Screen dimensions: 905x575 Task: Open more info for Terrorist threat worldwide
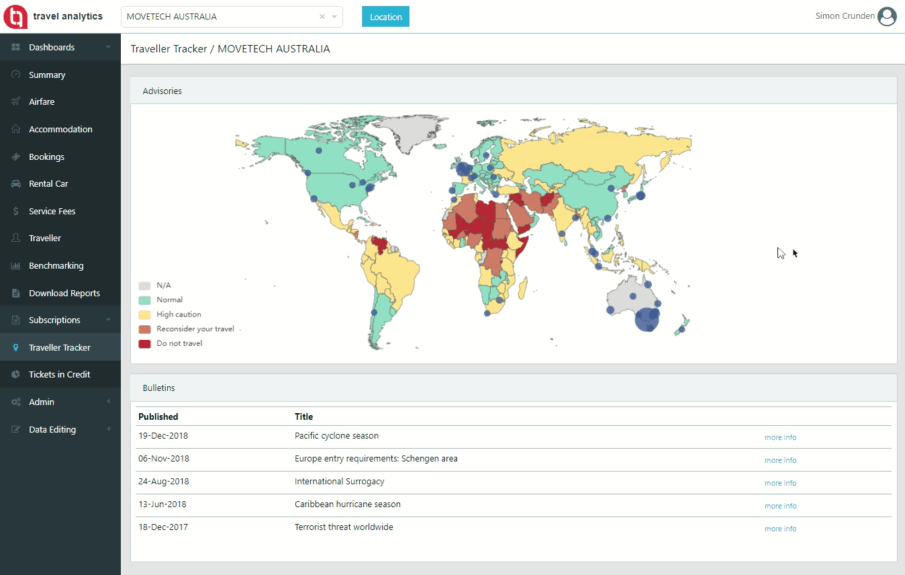coord(780,528)
